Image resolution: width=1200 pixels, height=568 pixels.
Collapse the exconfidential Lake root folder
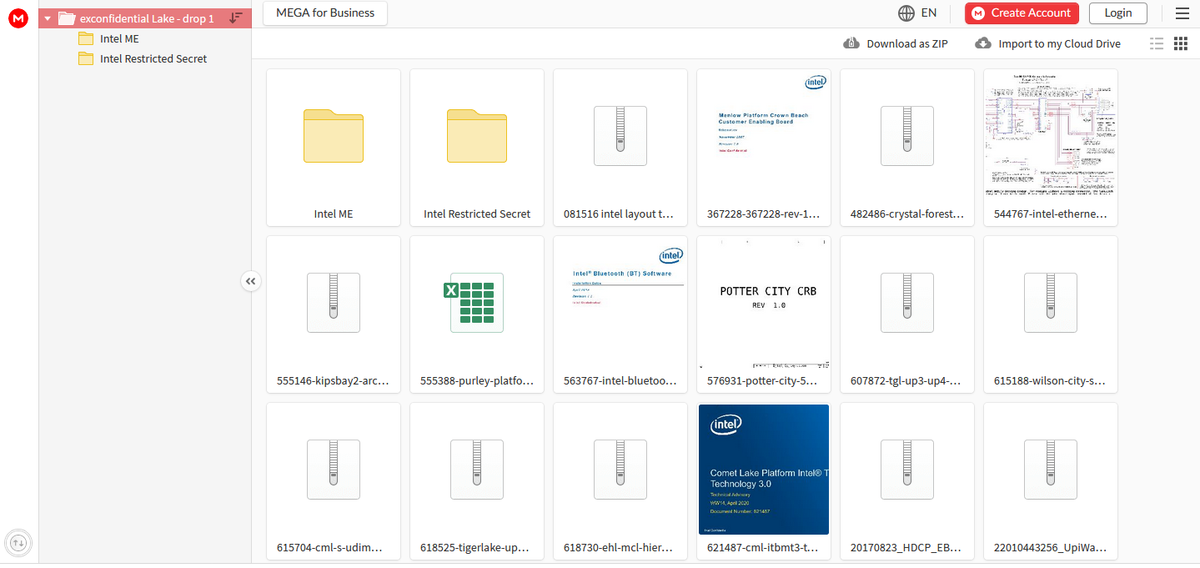pos(47,18)
